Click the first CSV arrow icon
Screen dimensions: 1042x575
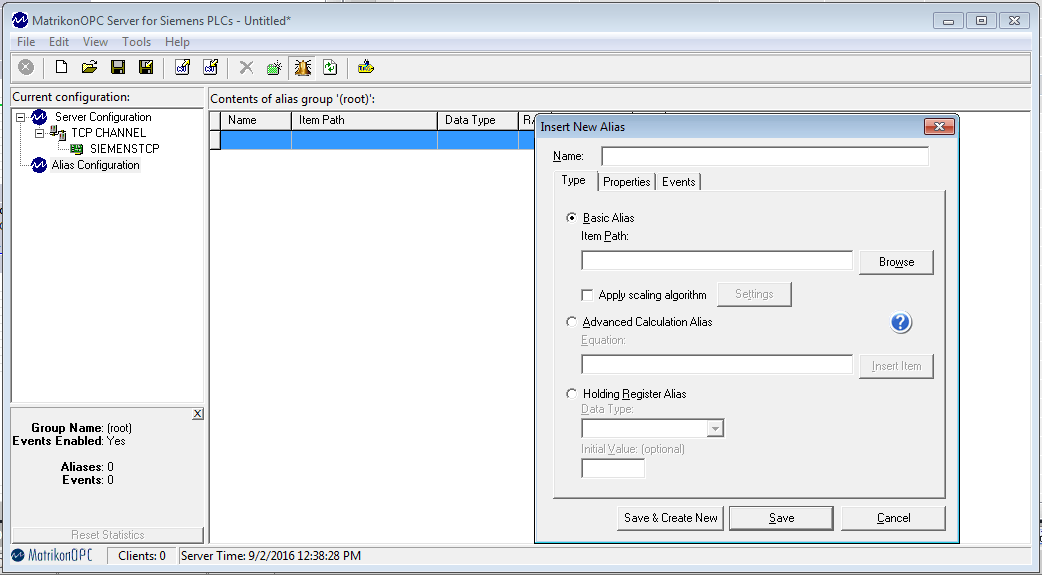182,67
